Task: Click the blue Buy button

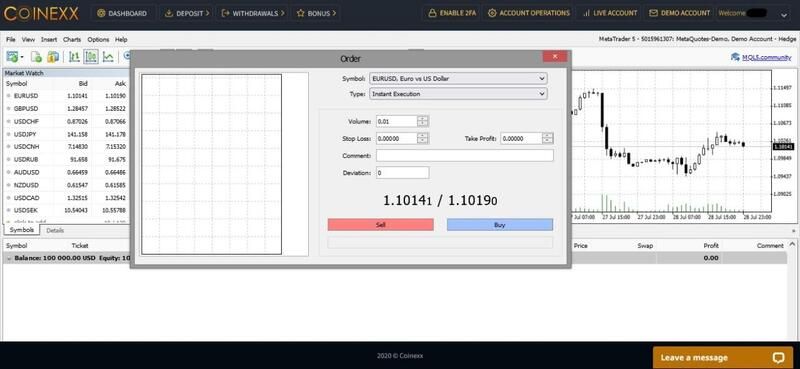Action: click(x=499, y=225)
